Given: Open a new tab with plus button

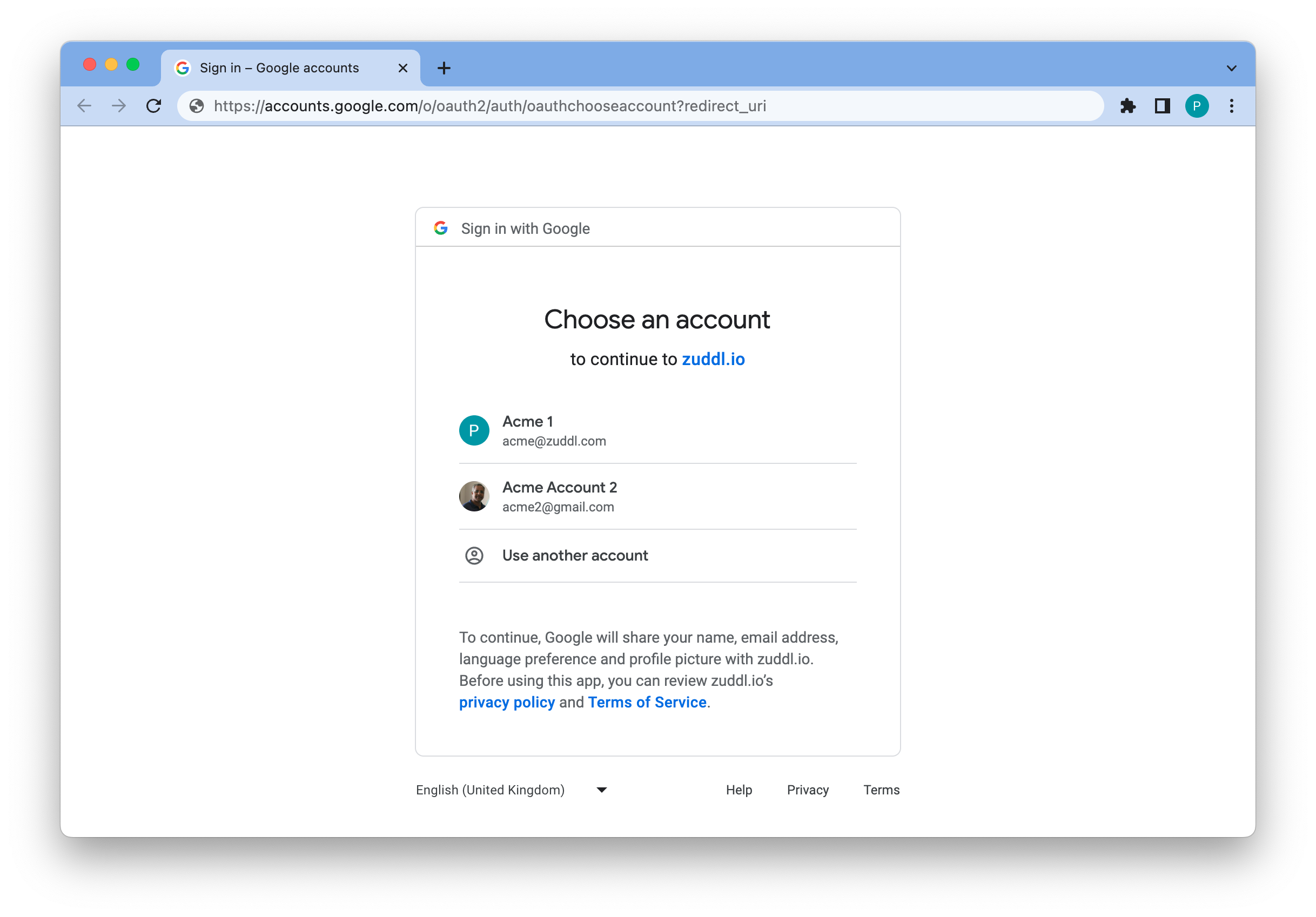Looking at the screenshot, I should click(x=444, y=68).
